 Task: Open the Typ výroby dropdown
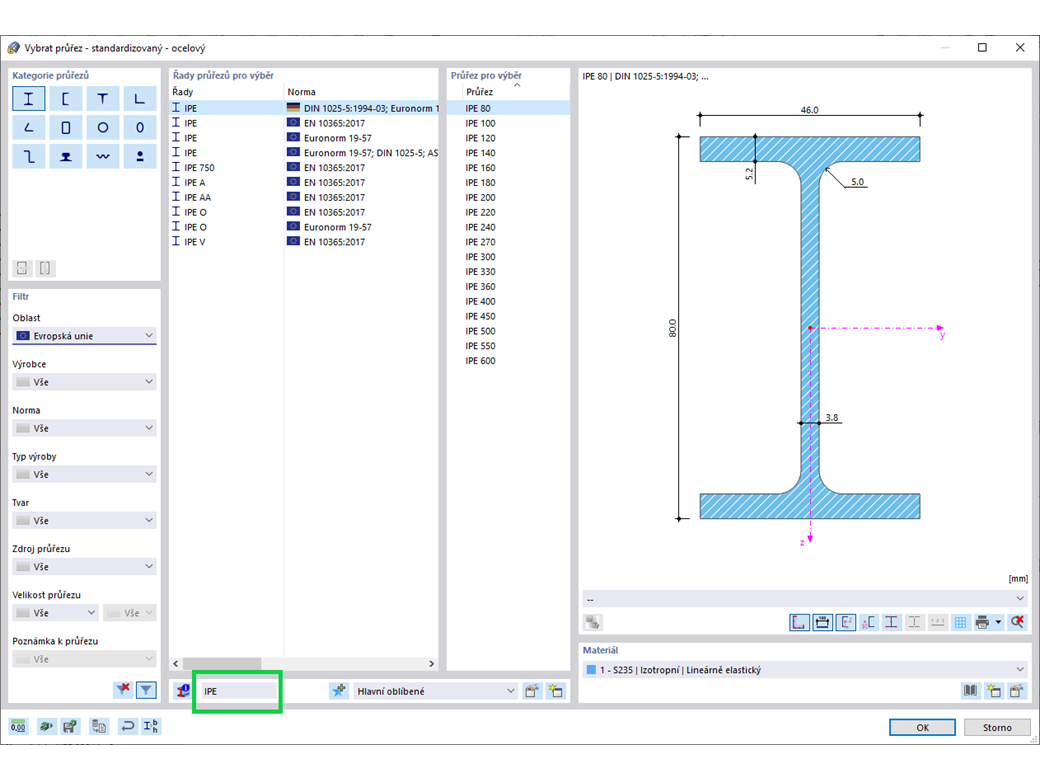84,474
